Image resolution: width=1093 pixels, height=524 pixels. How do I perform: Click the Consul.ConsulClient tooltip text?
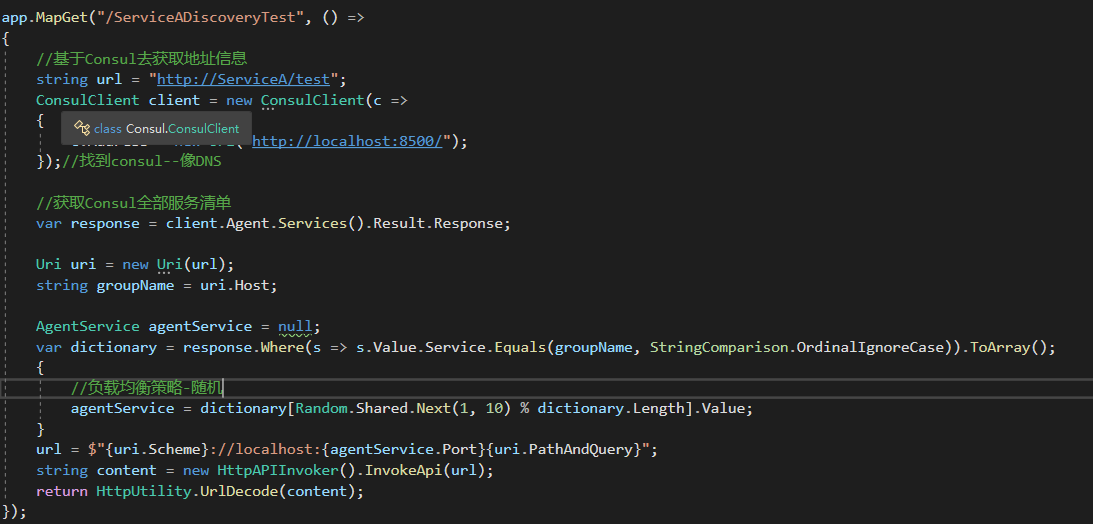tap(182, 128)
